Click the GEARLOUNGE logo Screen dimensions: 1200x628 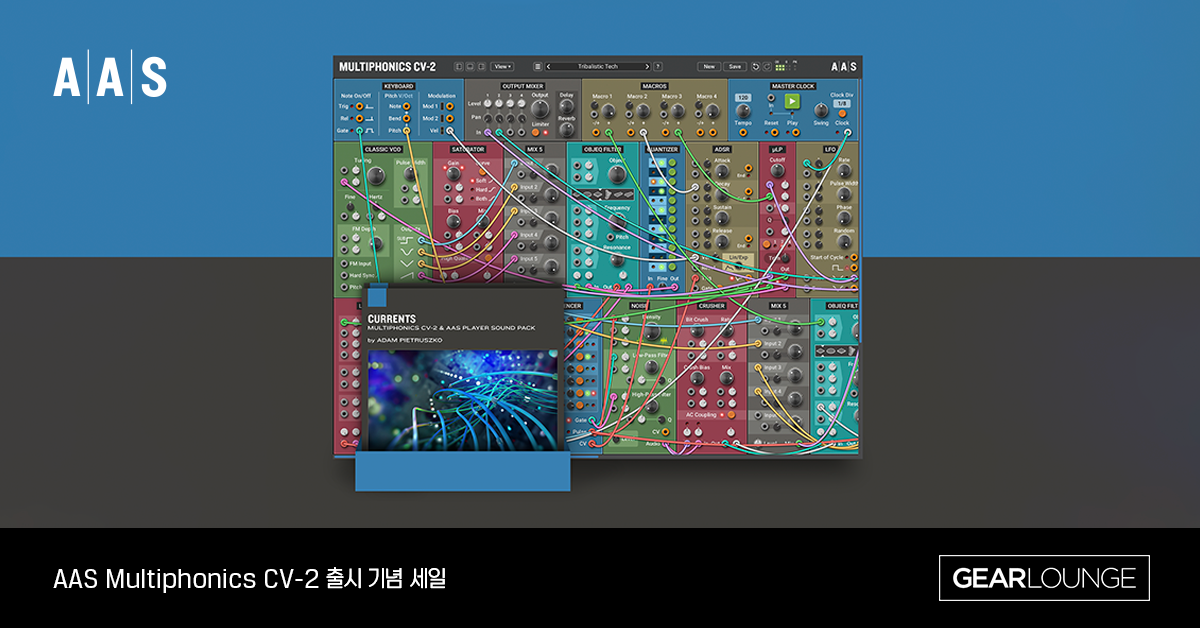pos(1044,578)
